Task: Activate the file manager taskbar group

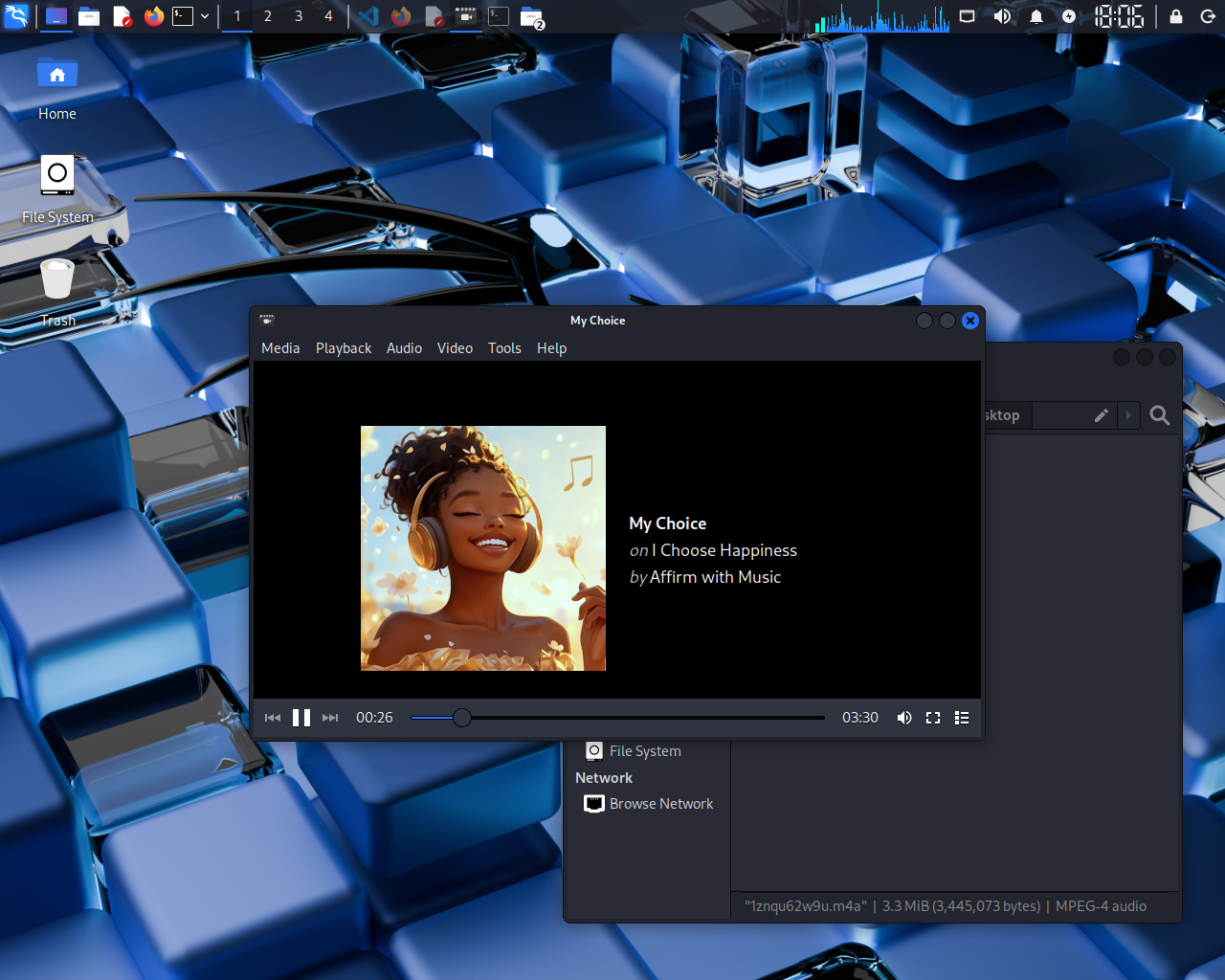Action: pos(532,16)
